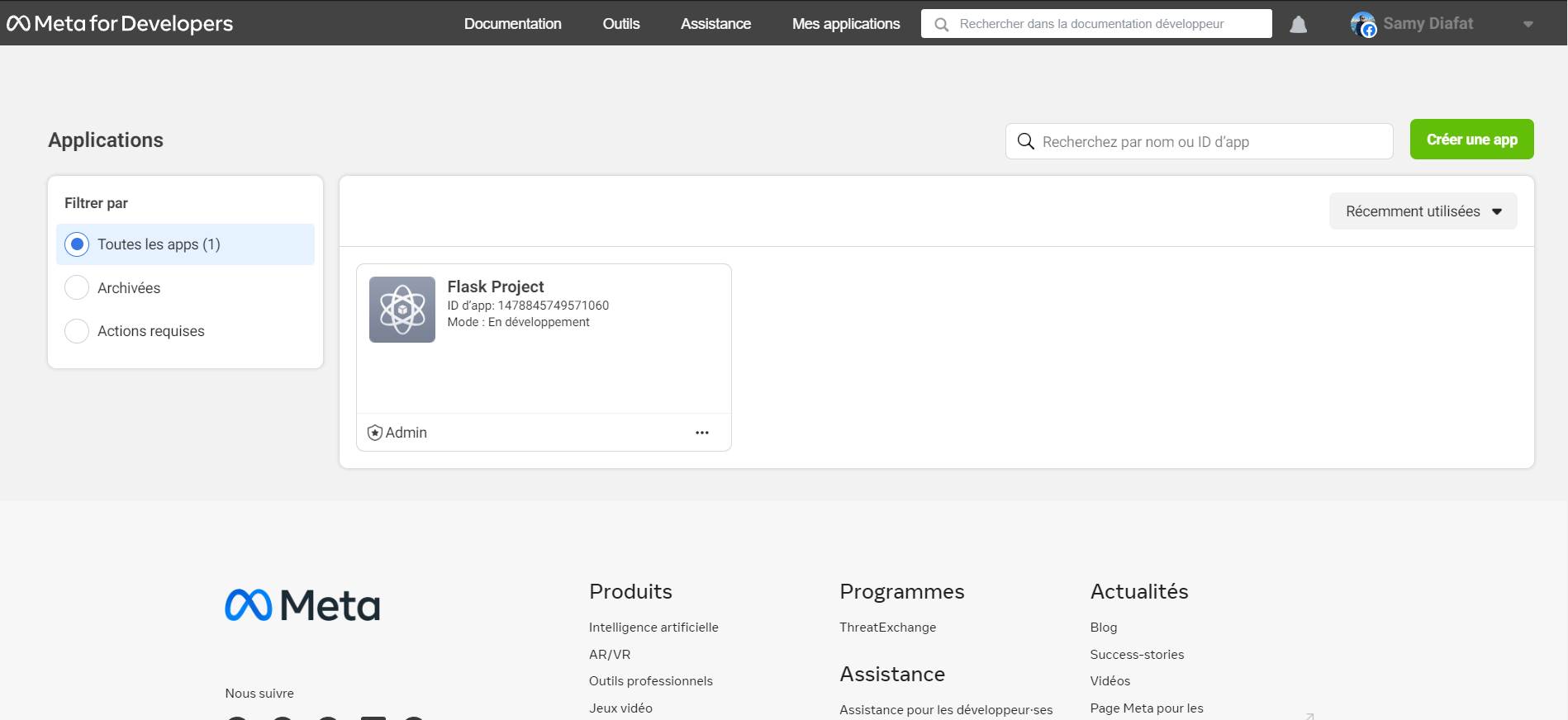This screenshot has width=1568, height=720.
Task: Click the documentation search magnifier icon
Action: (941, 25)
